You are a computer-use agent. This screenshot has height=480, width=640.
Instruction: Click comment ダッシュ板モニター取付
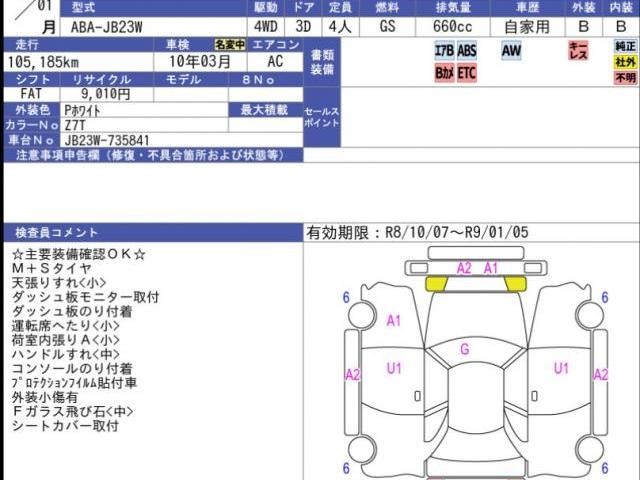(x=86, y=297)
